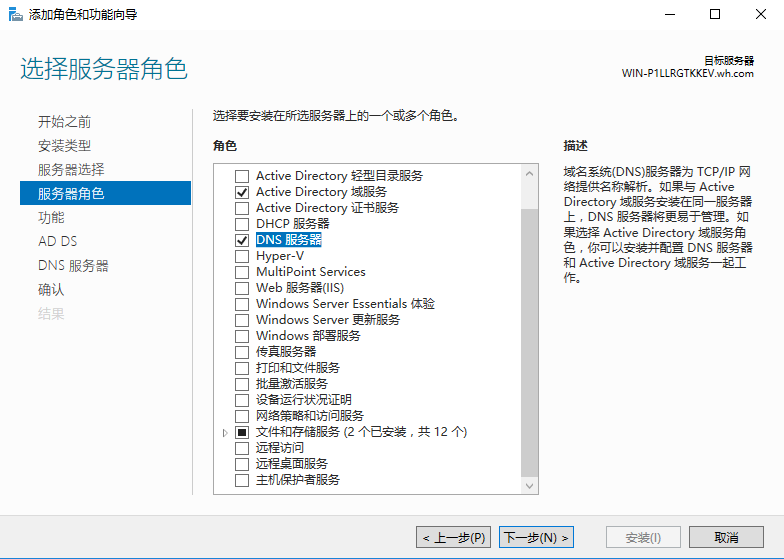Viewport: 784px width, 559px height.
Task: Jump to the 功能 step
Action: (x=51, y=217)
